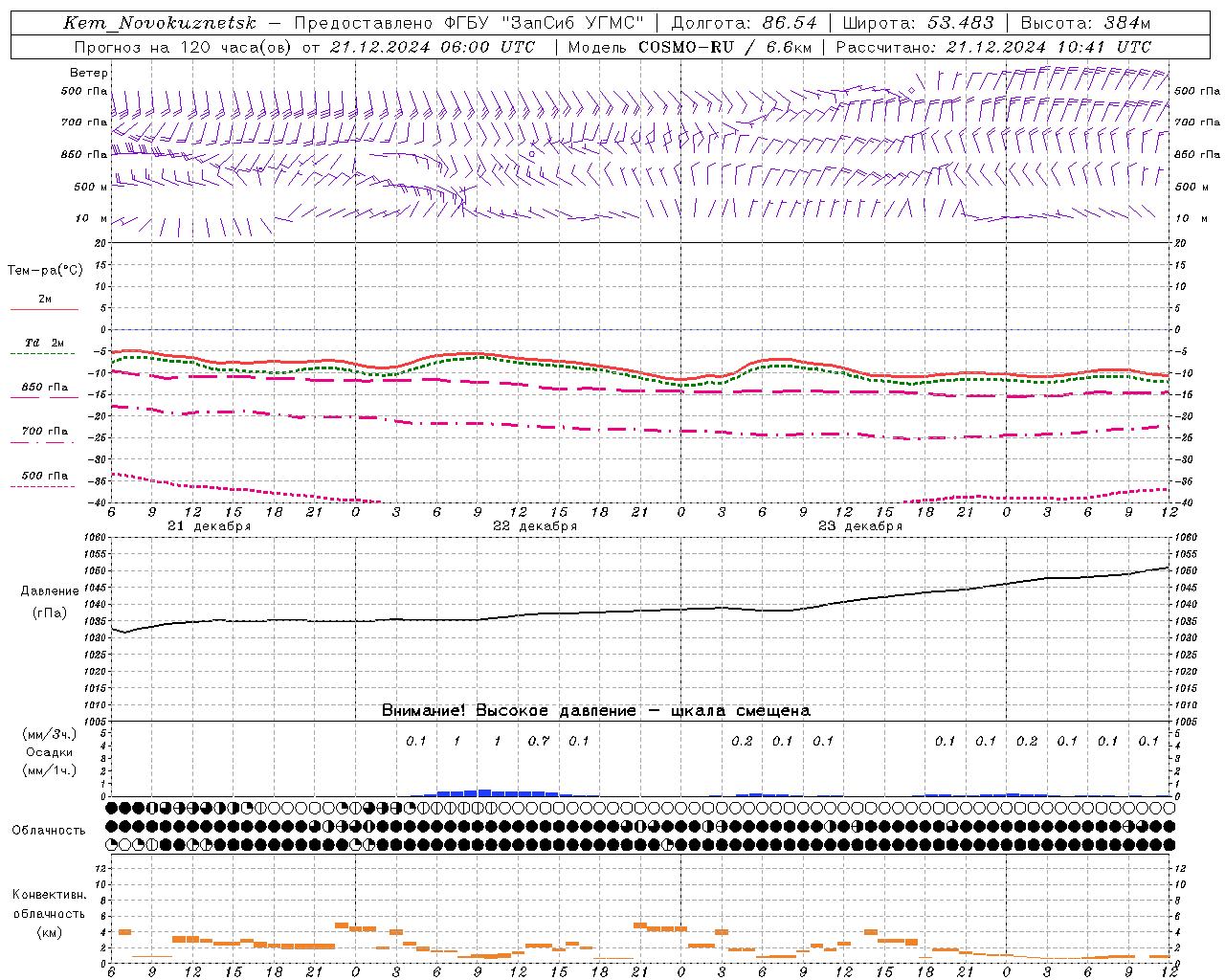1225x980 pixels.
Task: Select the Долгота: 86.54 value
Action: (744, 23)
